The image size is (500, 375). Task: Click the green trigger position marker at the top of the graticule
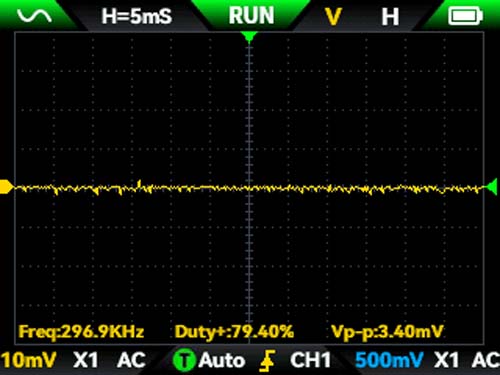click(x=249, y=36)
